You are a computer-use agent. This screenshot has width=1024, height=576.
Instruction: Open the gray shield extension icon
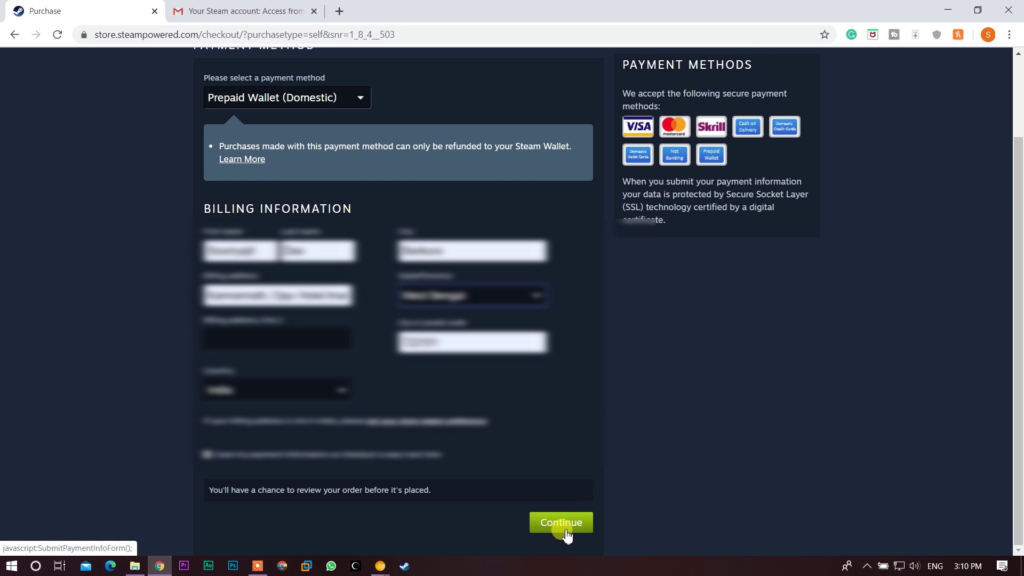pos(936,35)
